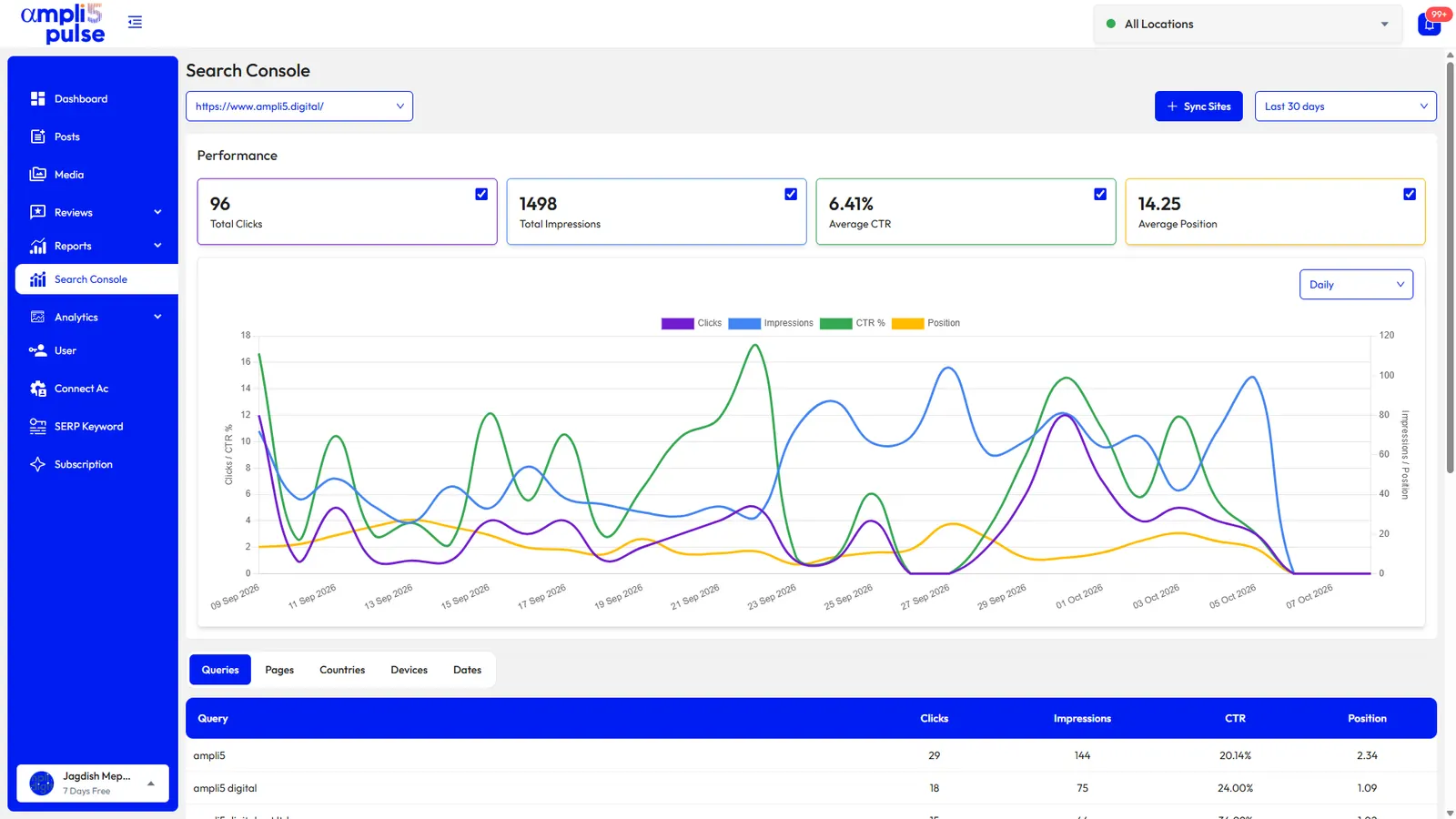This screenshot has height=819, width=1456.
Task: Click the Reports chart icon
Action: 37,246
